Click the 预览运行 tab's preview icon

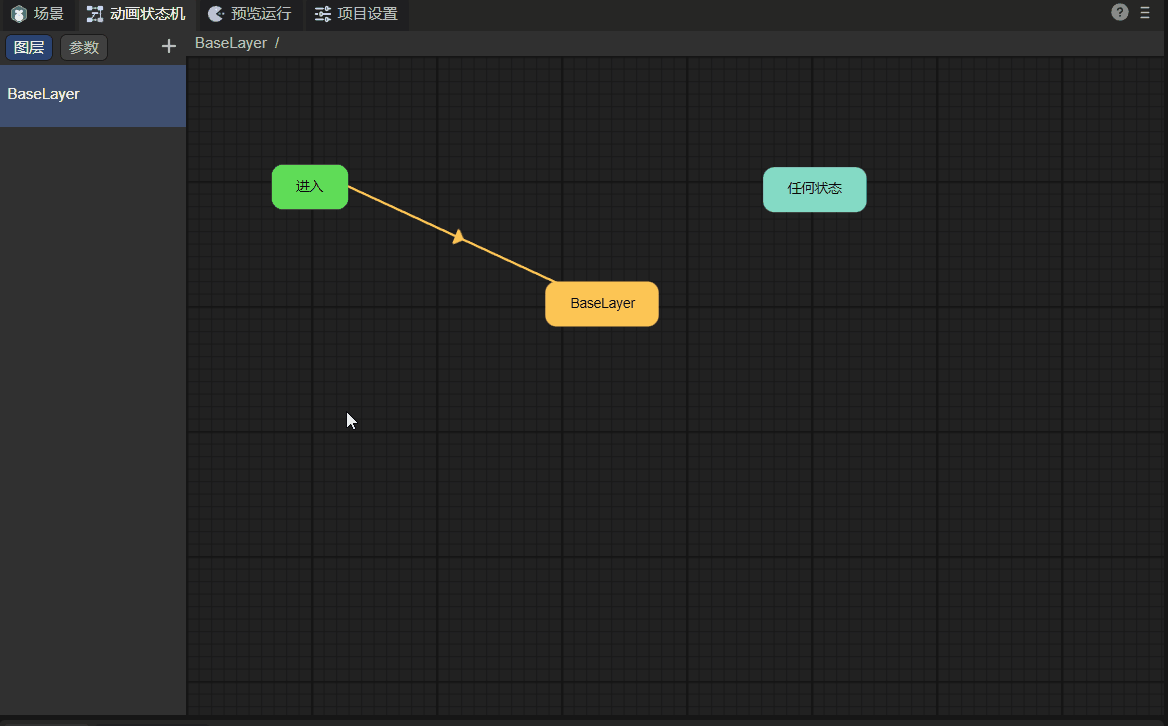click(x=216, y=14)
